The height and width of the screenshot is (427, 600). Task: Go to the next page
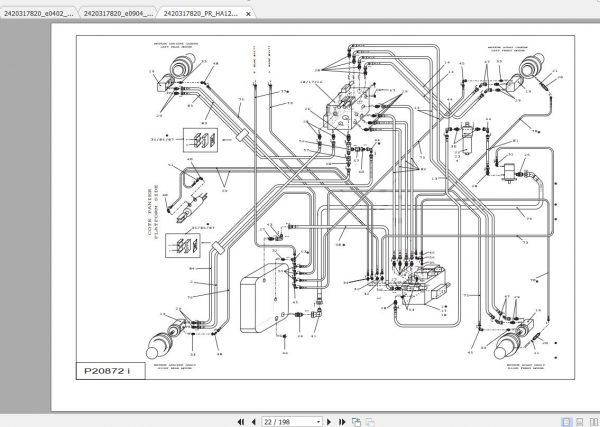pyautogui.click(x=329, y=422)
